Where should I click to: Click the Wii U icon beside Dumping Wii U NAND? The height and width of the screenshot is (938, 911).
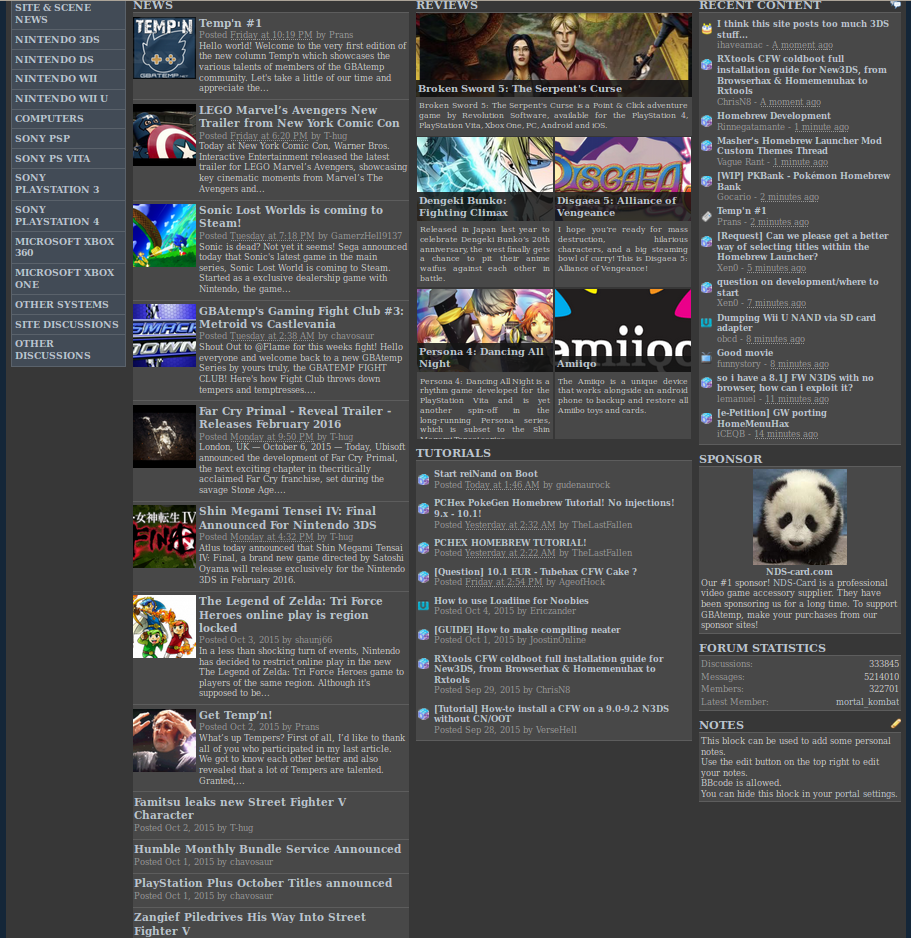(706, 322)
